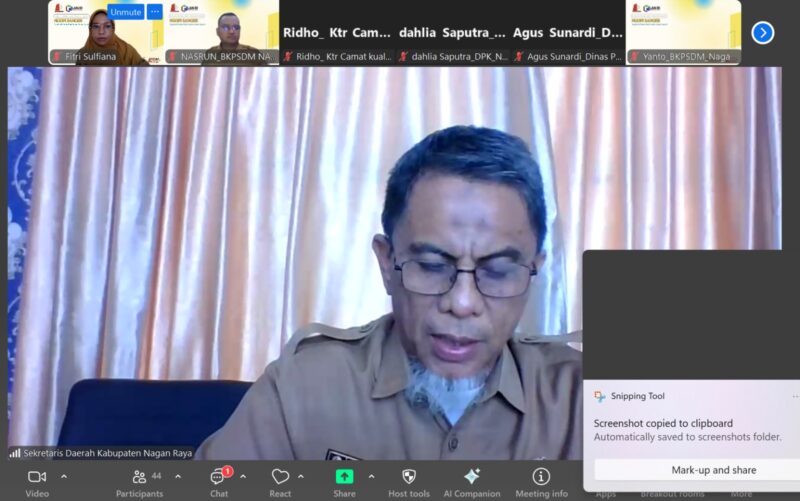Image resolution: width=800 pixels, height=501 pixels.
Task: Click Screenshot copied to clipboard notification text
Action: coord(663,423)
